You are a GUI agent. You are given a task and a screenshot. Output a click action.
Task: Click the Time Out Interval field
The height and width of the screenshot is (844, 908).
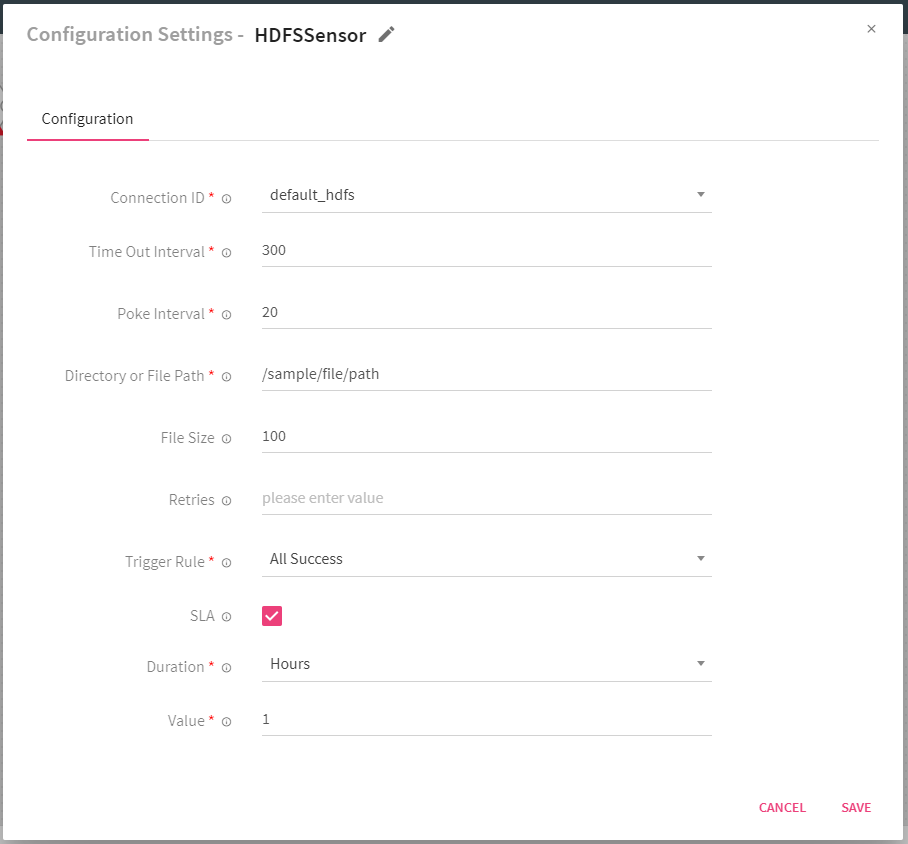point(486,250)
